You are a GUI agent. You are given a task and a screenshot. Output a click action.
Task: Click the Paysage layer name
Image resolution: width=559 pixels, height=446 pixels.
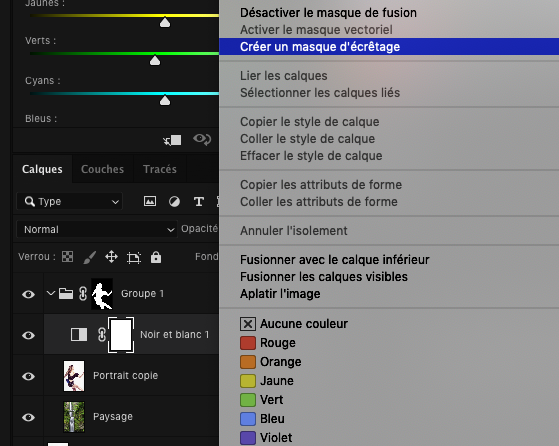click(x=113, y=417)
